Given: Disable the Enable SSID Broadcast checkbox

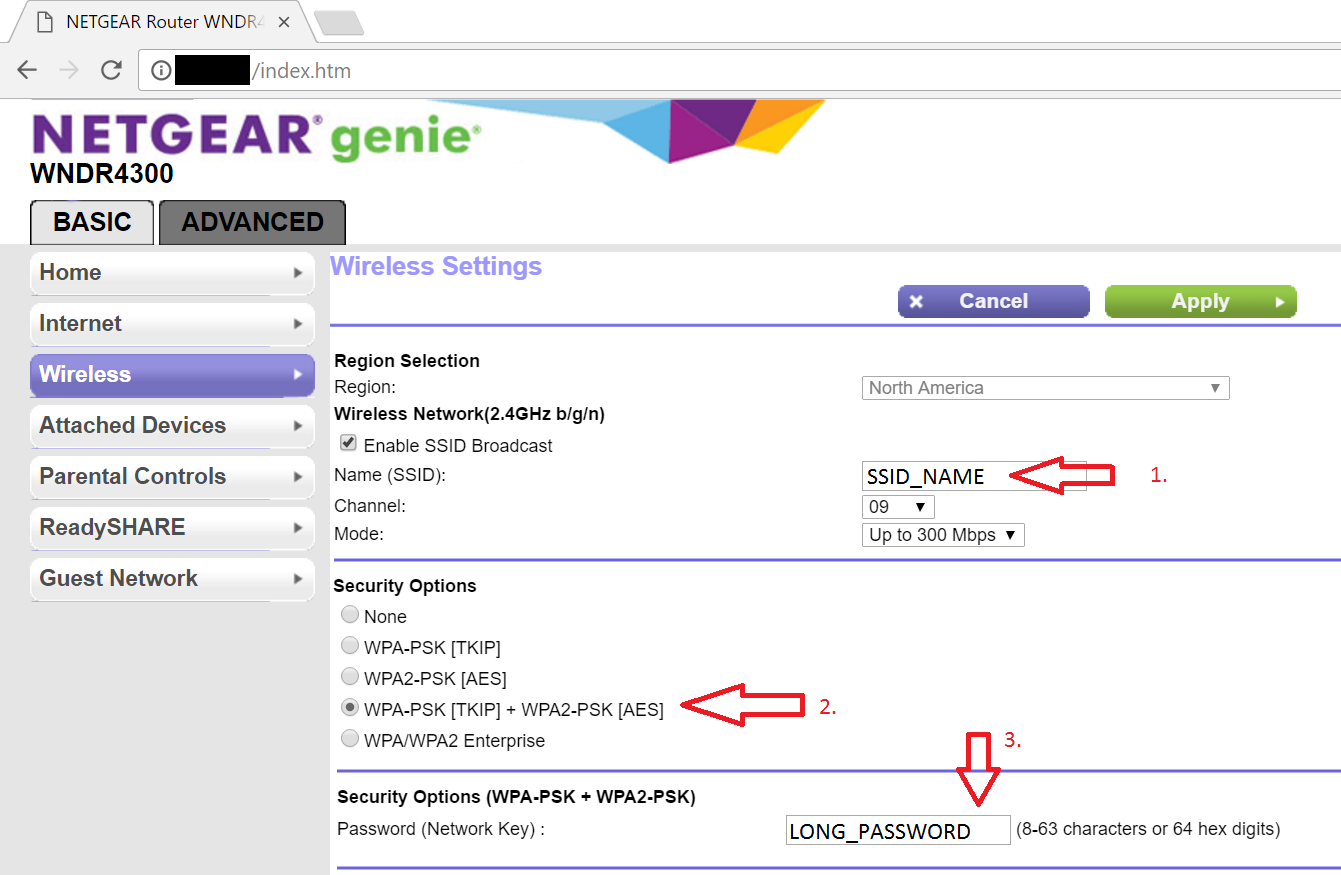Looking at the screenshot, I should pos(349,443).
